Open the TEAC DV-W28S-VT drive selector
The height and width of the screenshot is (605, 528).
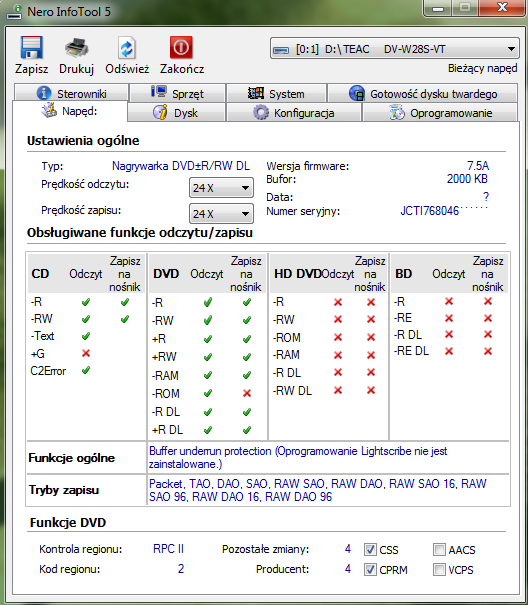tap(394, 49)
